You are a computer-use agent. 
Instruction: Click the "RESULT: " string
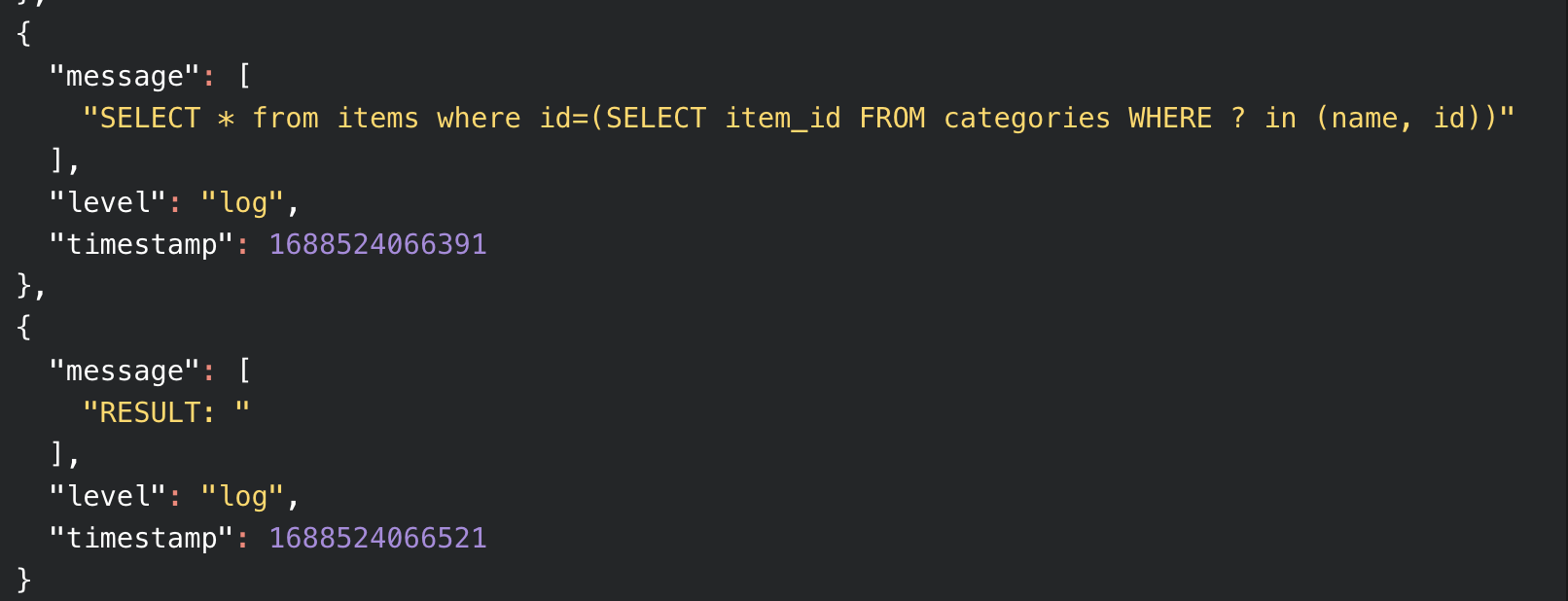tap(166, 412)
